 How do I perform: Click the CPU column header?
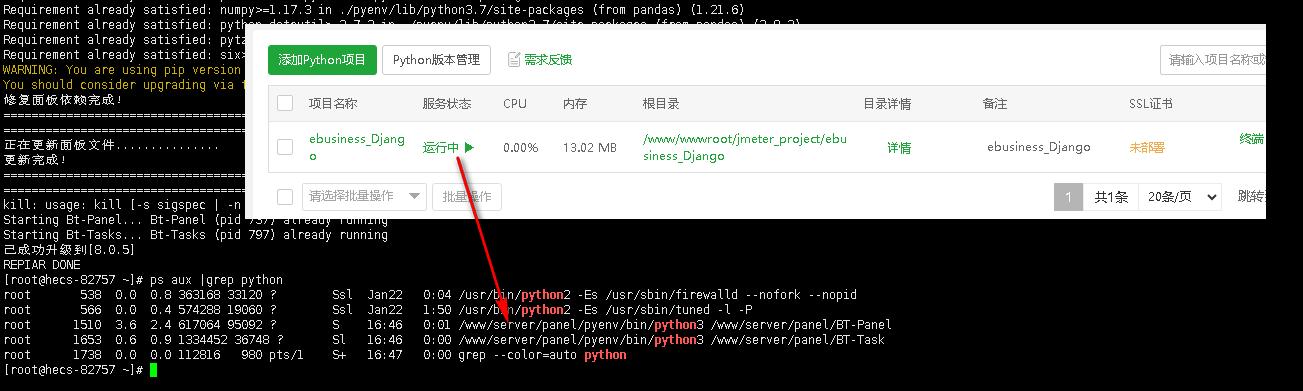point(515,103)
